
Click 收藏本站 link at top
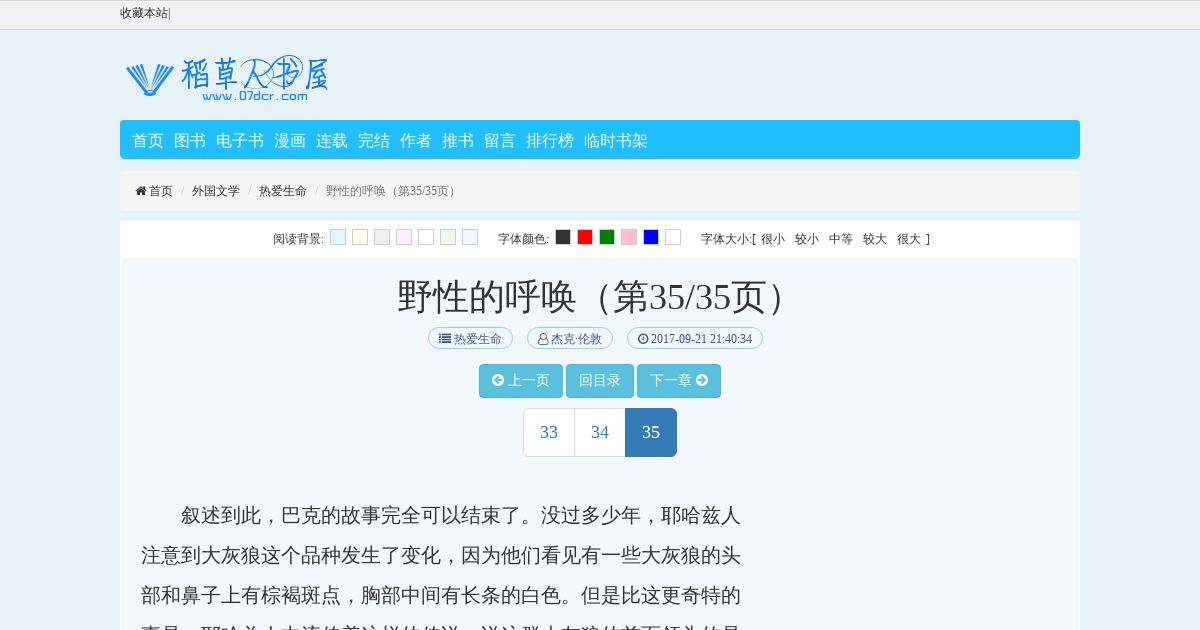[x=144, y=13]
